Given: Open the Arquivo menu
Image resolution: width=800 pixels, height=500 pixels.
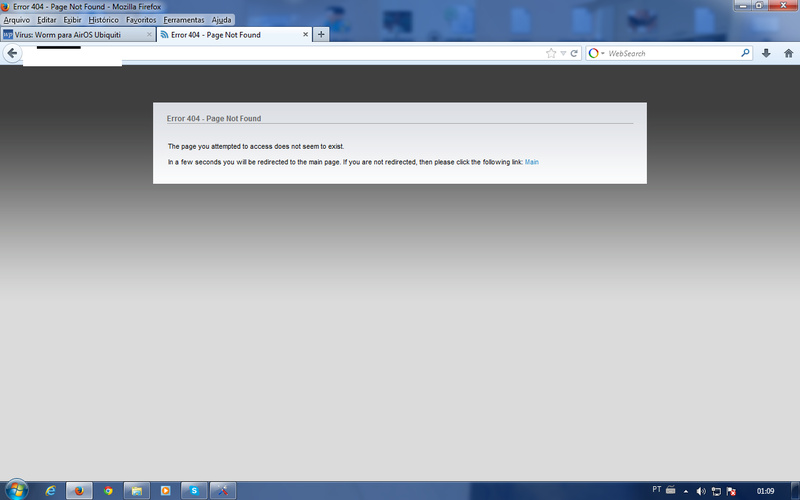Looking at the screenshot, I should [17, 20].
